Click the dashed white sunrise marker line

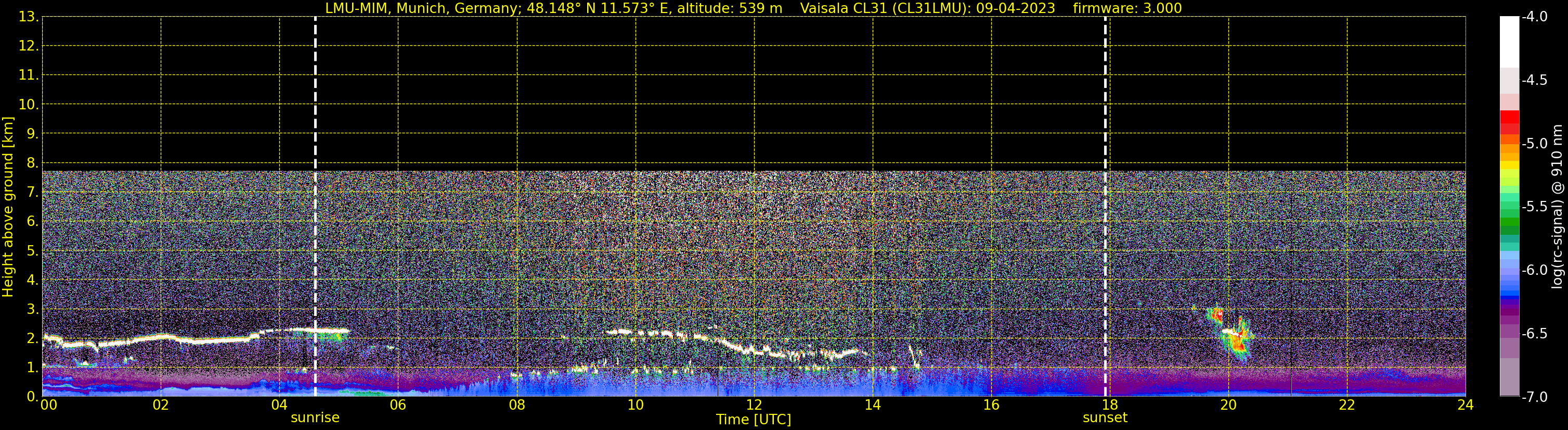click(x=315, y=207)
